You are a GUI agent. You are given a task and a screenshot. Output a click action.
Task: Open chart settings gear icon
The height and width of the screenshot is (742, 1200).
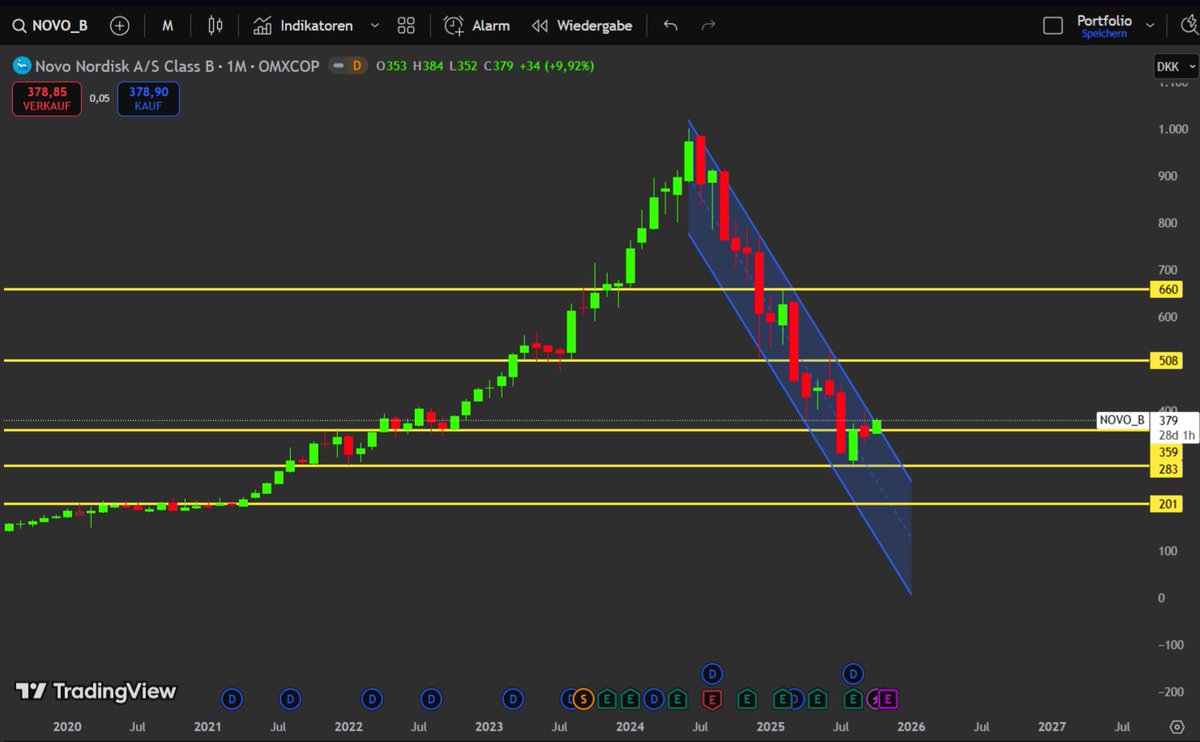(x=1177, y=726)
